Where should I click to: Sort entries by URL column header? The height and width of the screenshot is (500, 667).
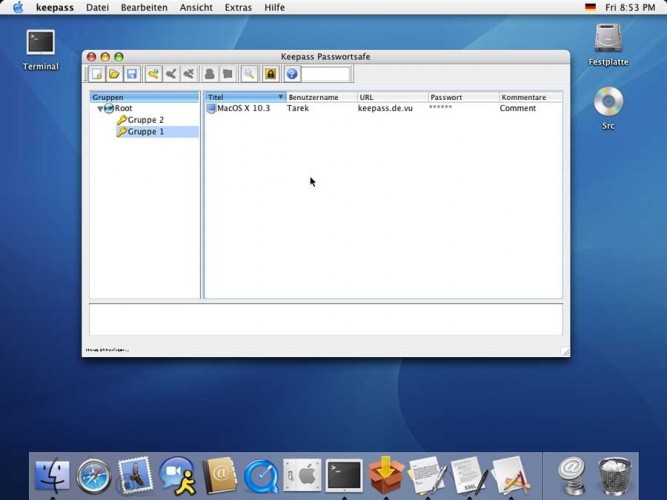click(x=393, y=97)
